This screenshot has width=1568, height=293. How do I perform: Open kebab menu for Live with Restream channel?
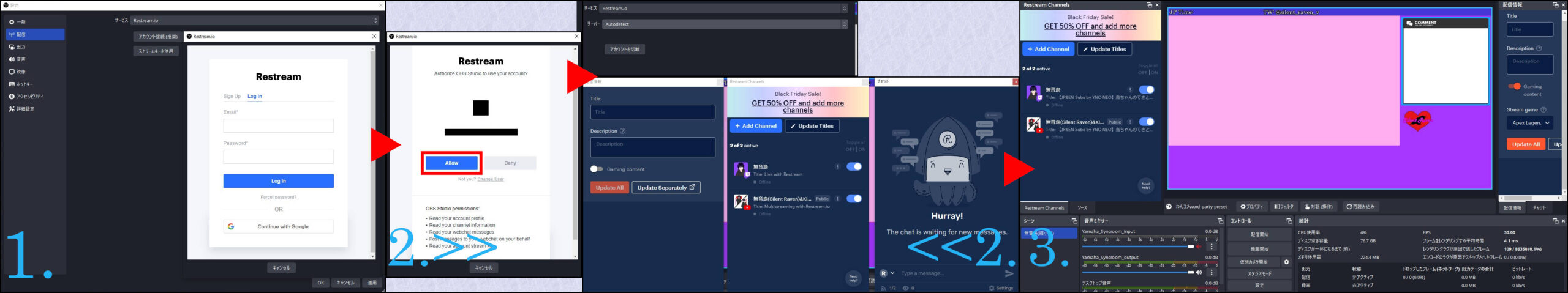click(837, 166)
